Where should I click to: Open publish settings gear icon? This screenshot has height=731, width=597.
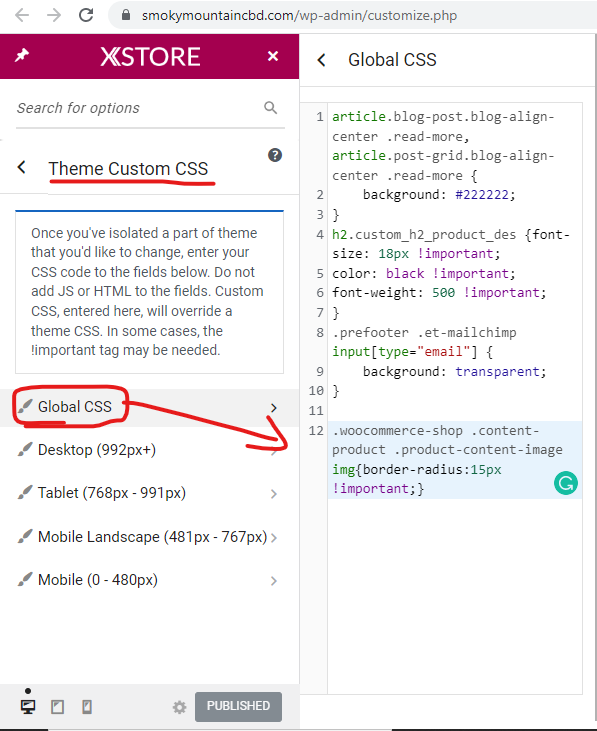coord(179,707)
